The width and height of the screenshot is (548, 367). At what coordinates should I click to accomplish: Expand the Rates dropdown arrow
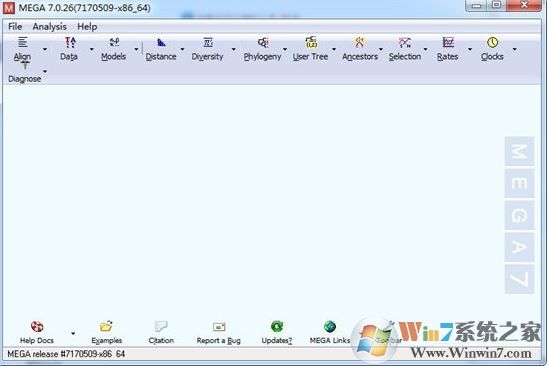[x=470, y=49]
